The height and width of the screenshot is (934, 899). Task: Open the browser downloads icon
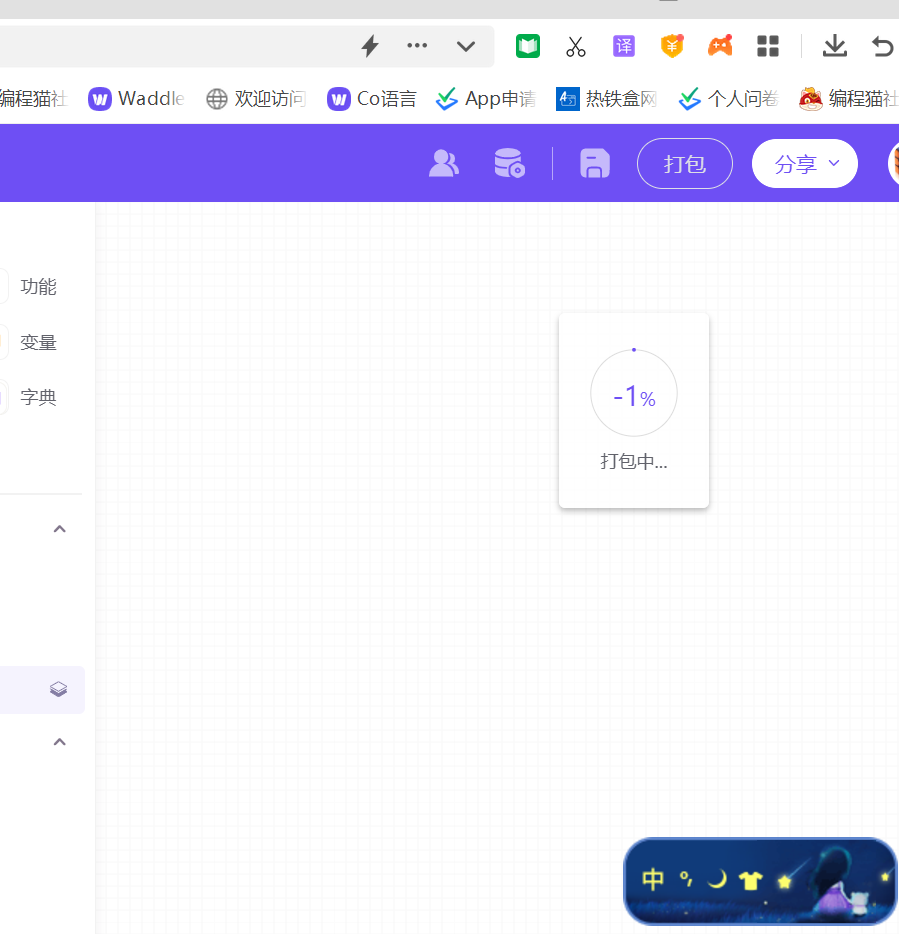pyautogui.click(x=835, y=46)
